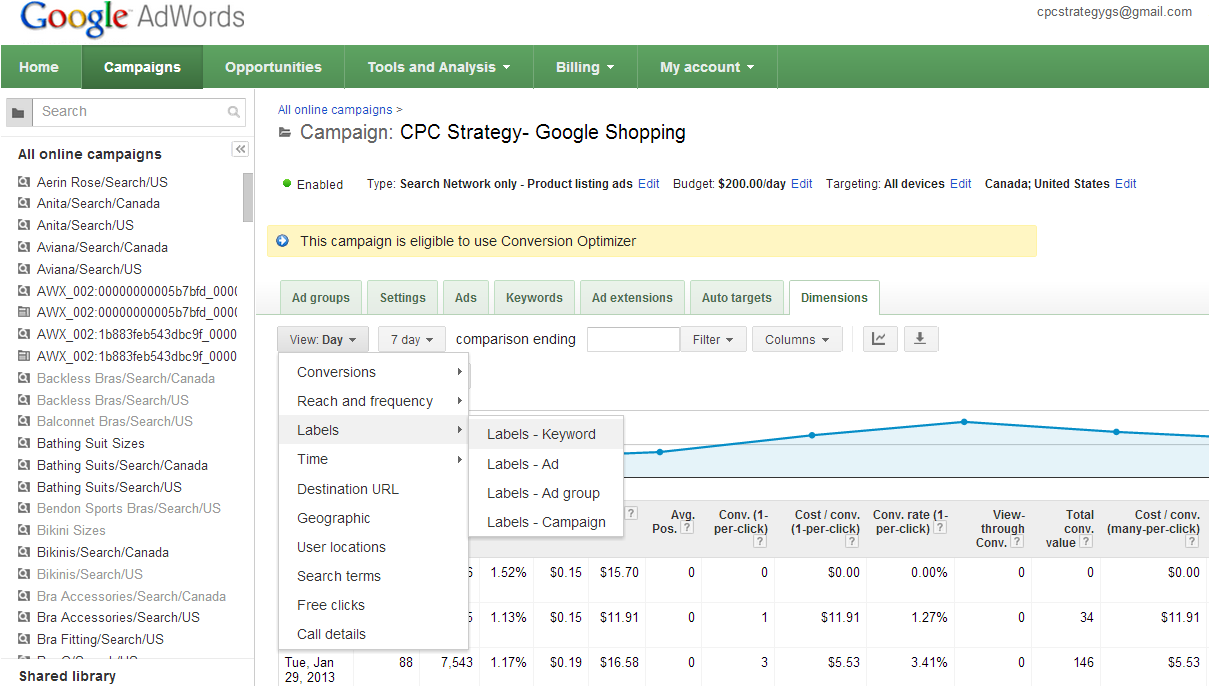Click Edit next to Budget $200.00/day
This screenshot has width=1210, height=687.
click(802, 184)
